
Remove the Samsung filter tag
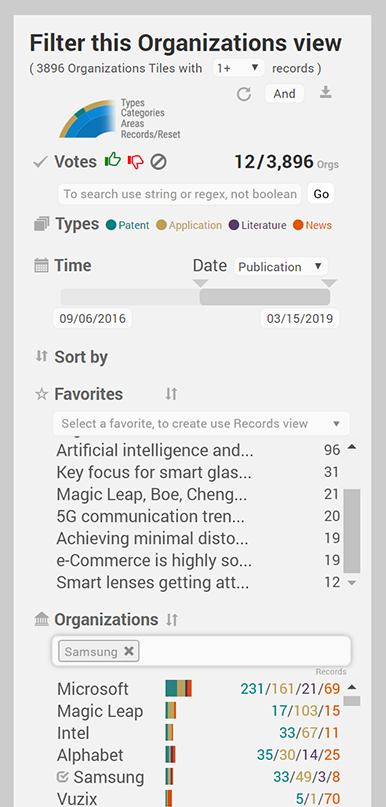(129, 651)
